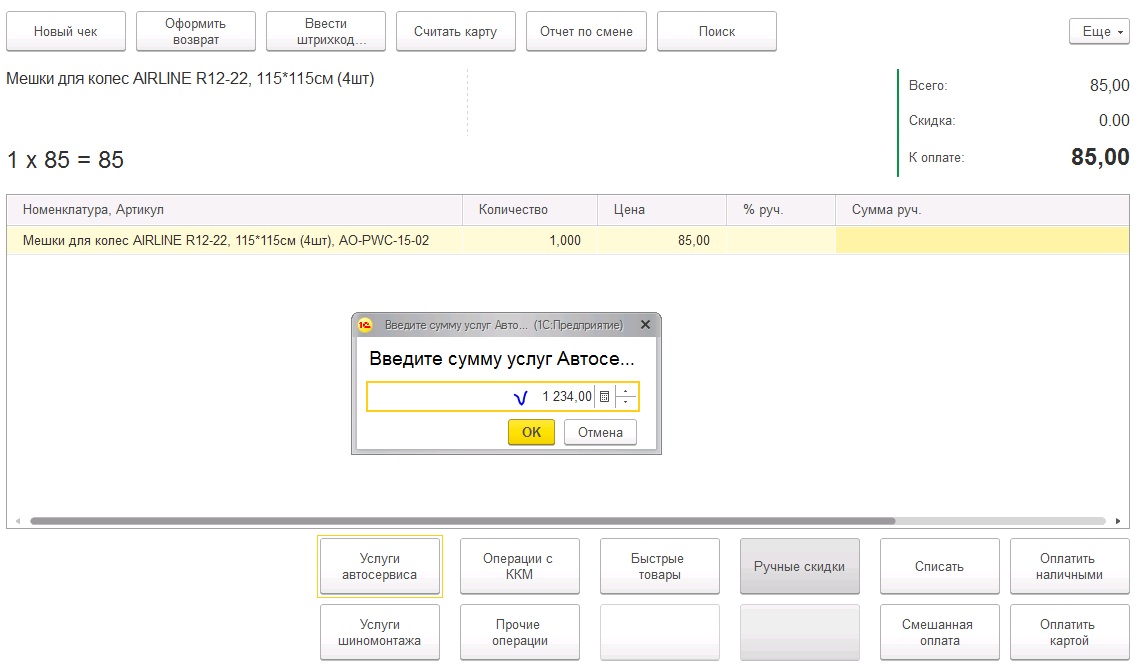Image resolution: width=1141 pixels, height=665 pixels.
Task: Pay with Оплатить картой
Action: [1070, 633]
